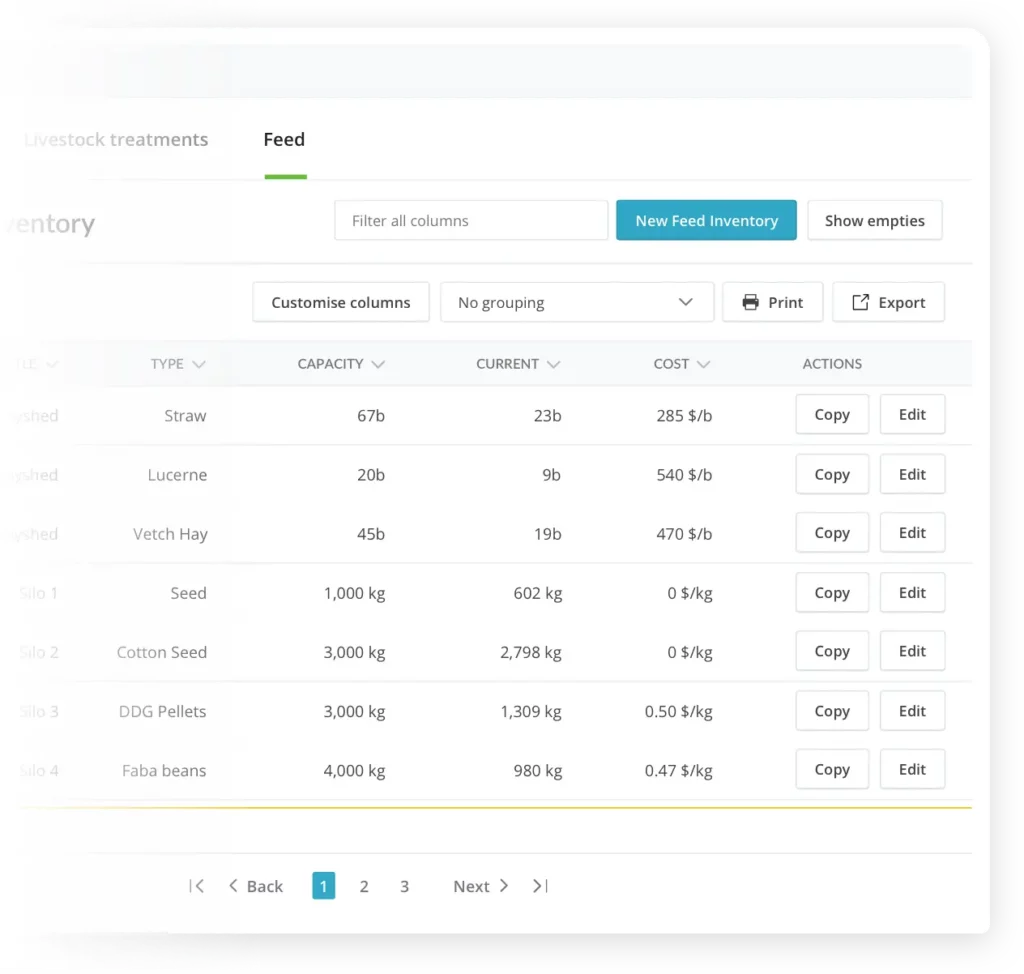Copy the Cotton Seed row
This screenshot has width=1024, height=974.
tap(832, 651)
